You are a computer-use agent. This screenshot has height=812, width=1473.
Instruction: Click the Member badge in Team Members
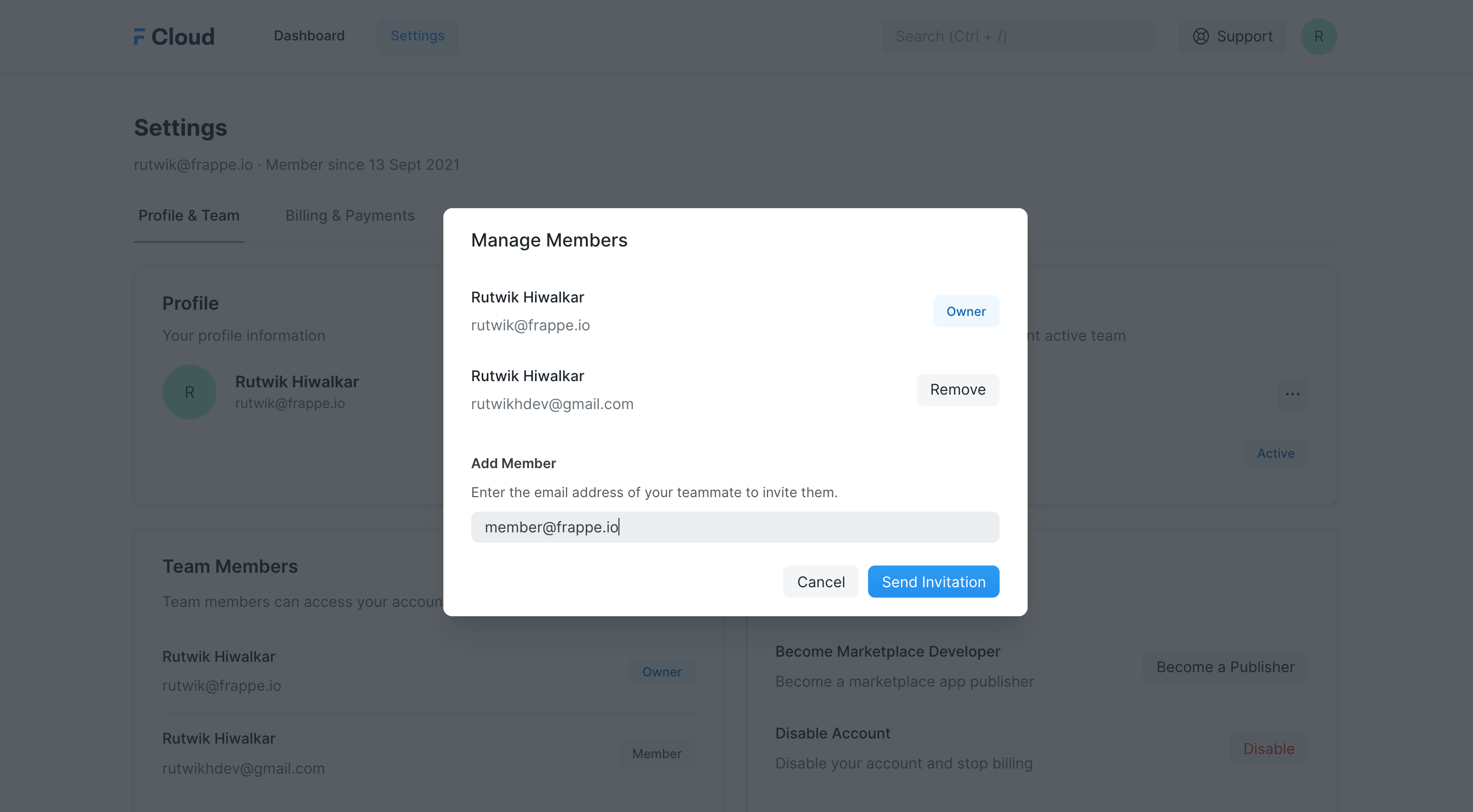[x=656, y=753]
